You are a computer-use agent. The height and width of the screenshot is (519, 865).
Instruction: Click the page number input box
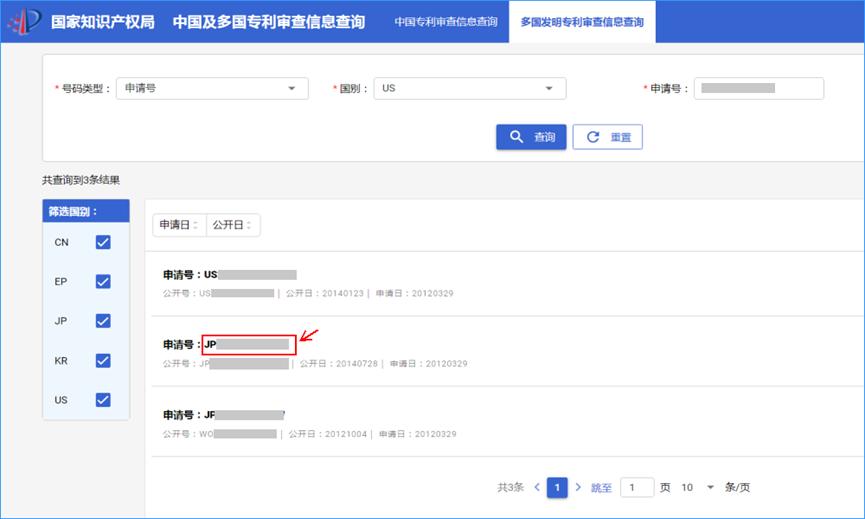[637, 488]
